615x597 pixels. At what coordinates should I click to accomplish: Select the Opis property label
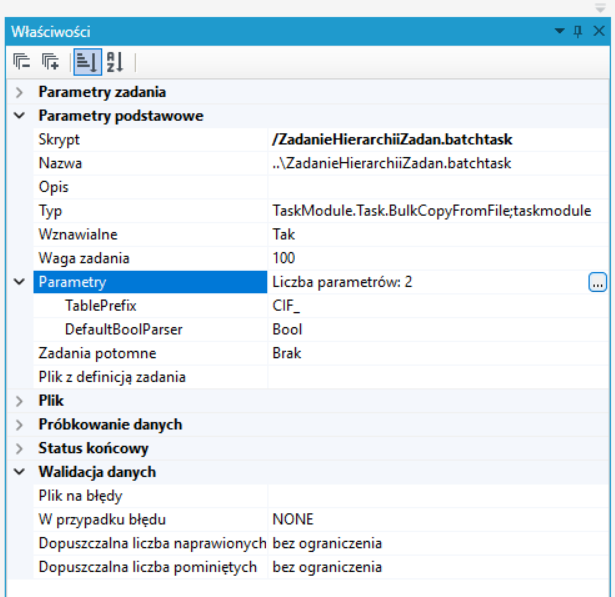pyautogui.click(x=53, y=187)
